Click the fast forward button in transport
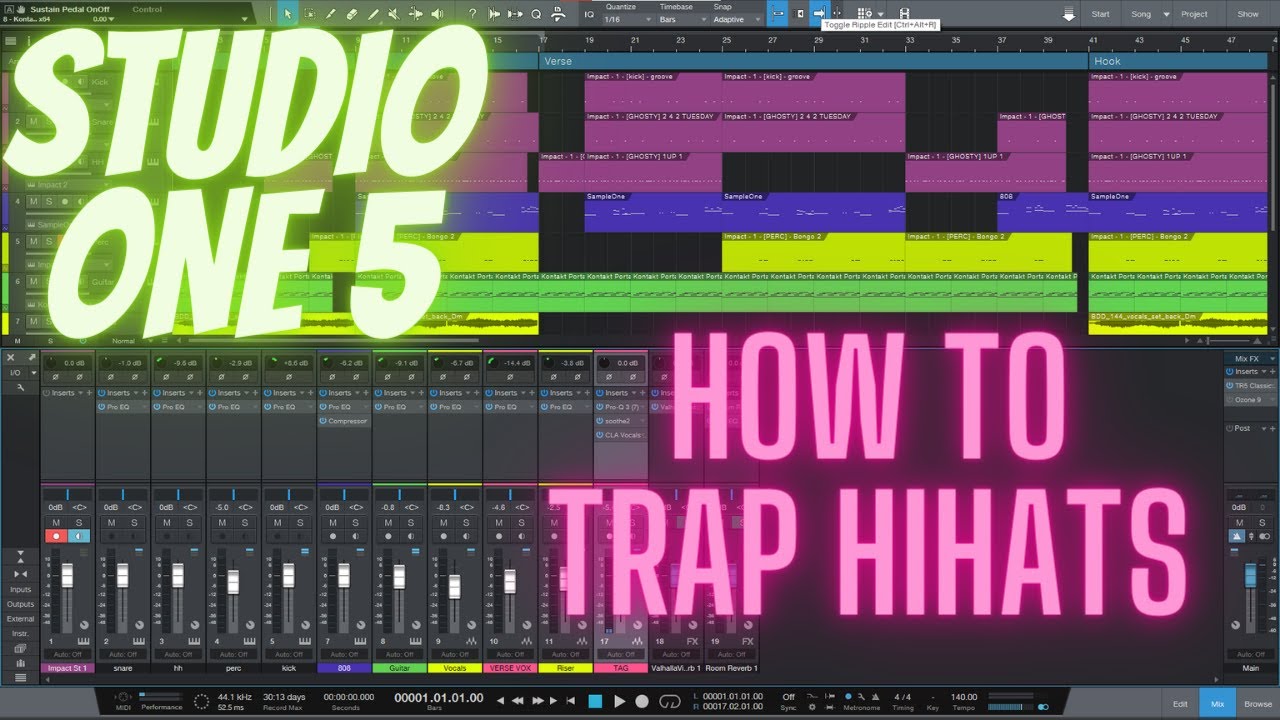Viewport: 1280px width, 720px height. (539, 701)
